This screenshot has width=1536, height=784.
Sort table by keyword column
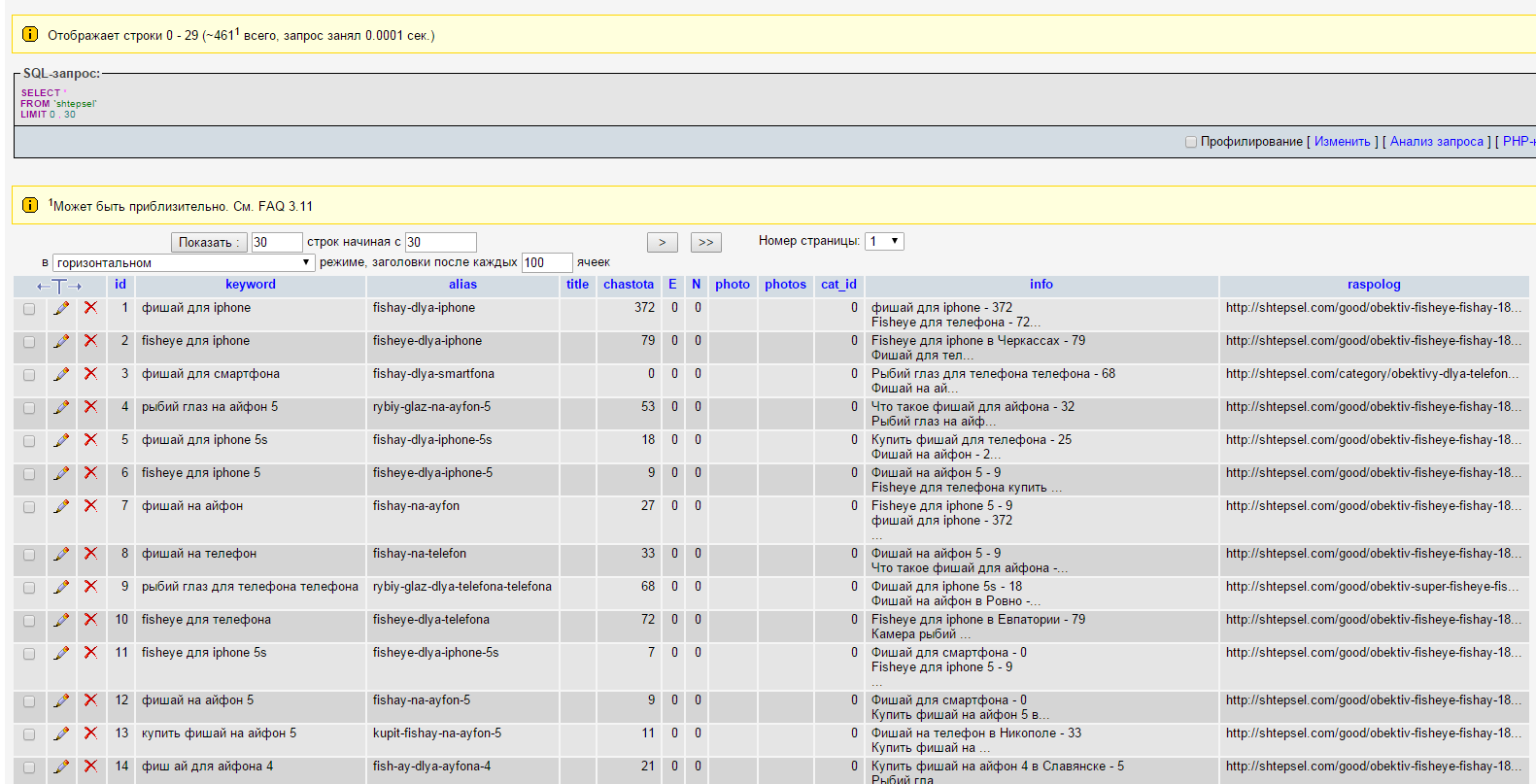click(251, 285)
